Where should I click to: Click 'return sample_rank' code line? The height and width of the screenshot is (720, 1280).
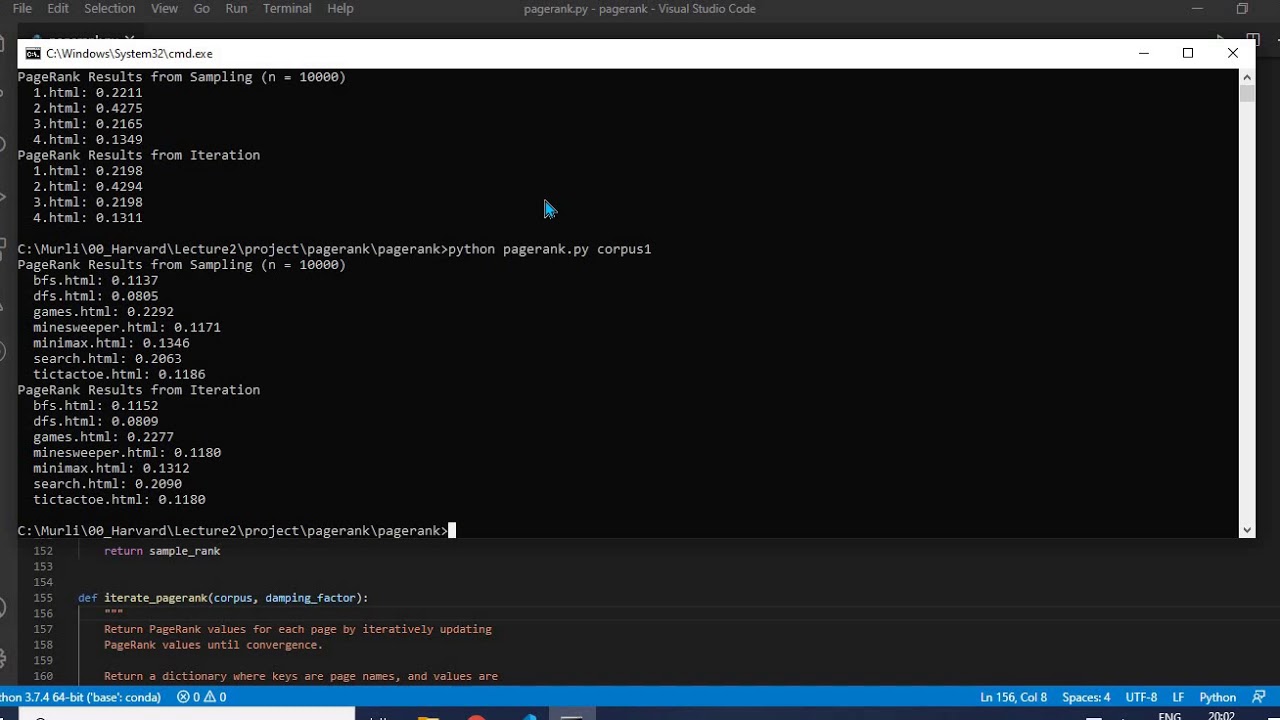(162, 551)
